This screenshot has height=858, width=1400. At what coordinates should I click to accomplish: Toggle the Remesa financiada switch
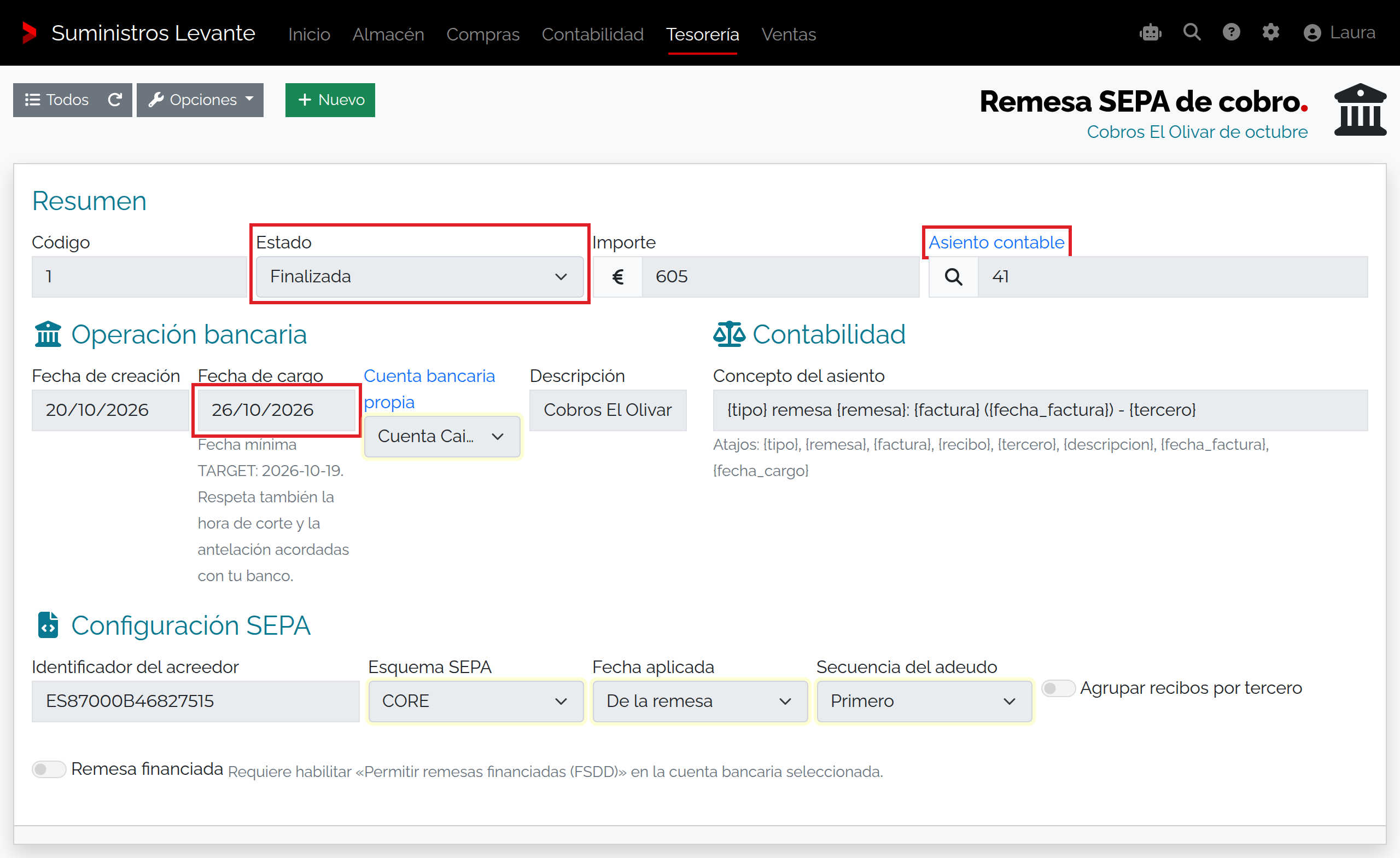pos(49,769)
